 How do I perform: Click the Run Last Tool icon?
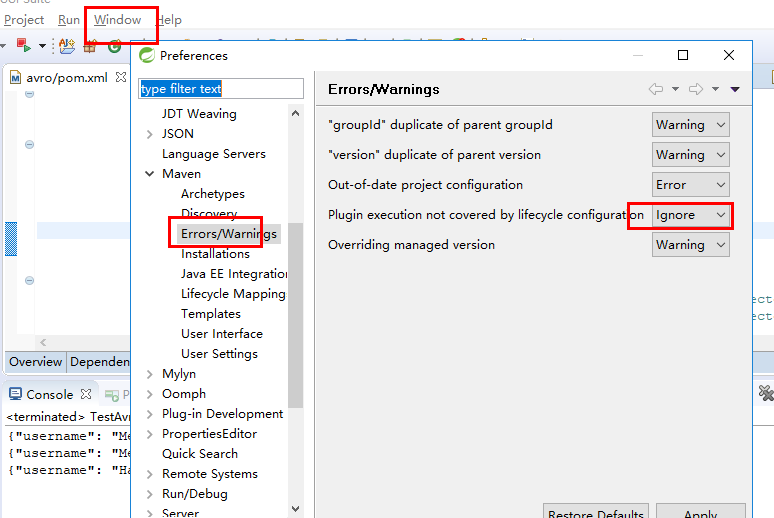click(23, 45)
